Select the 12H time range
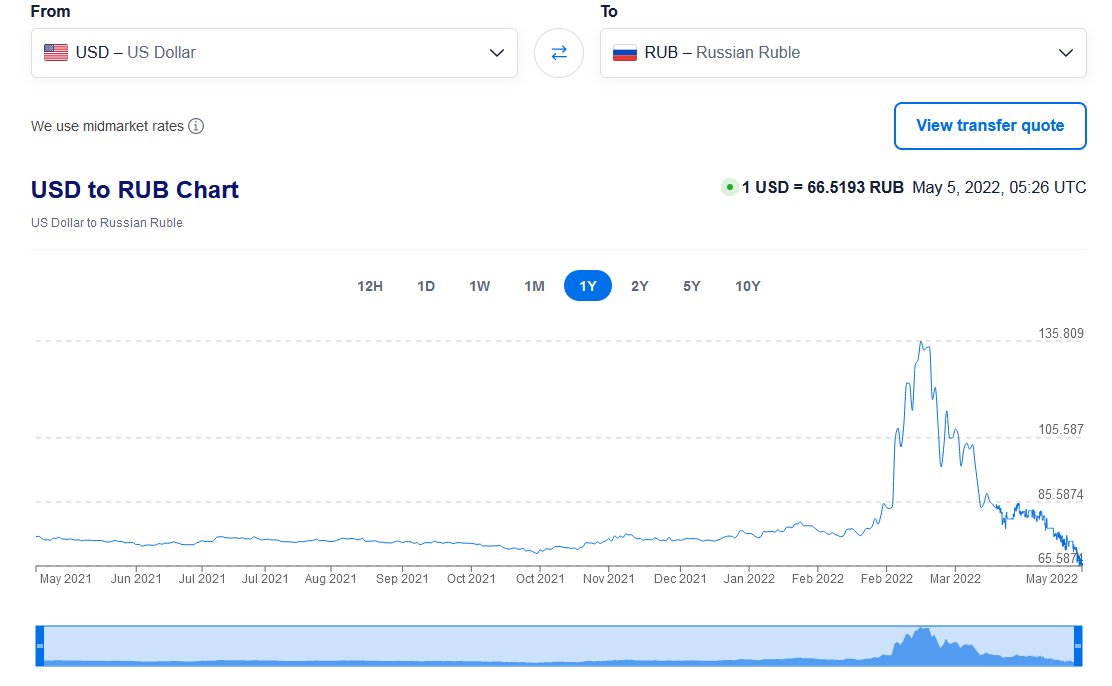Screen dimensions: 1112x686 (370, 286)
